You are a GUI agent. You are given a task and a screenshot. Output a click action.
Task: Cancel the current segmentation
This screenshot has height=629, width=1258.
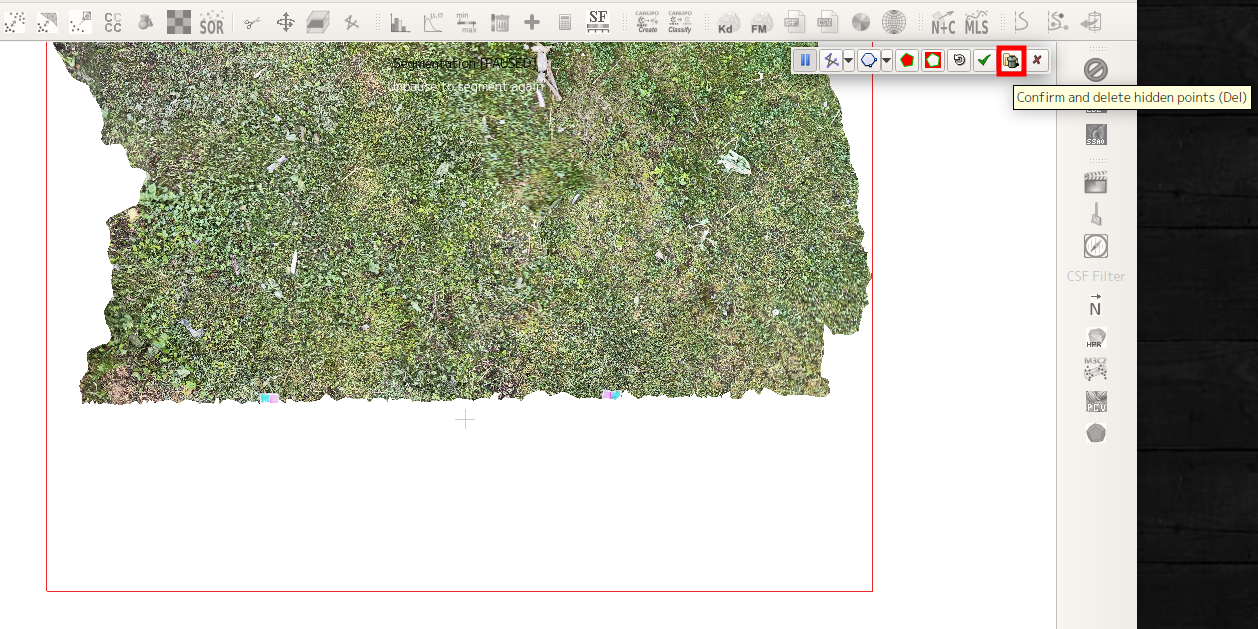coord(1037,60)
